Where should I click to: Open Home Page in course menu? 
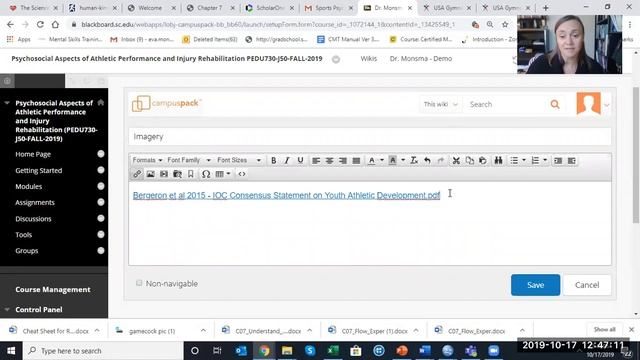point(33,154)
